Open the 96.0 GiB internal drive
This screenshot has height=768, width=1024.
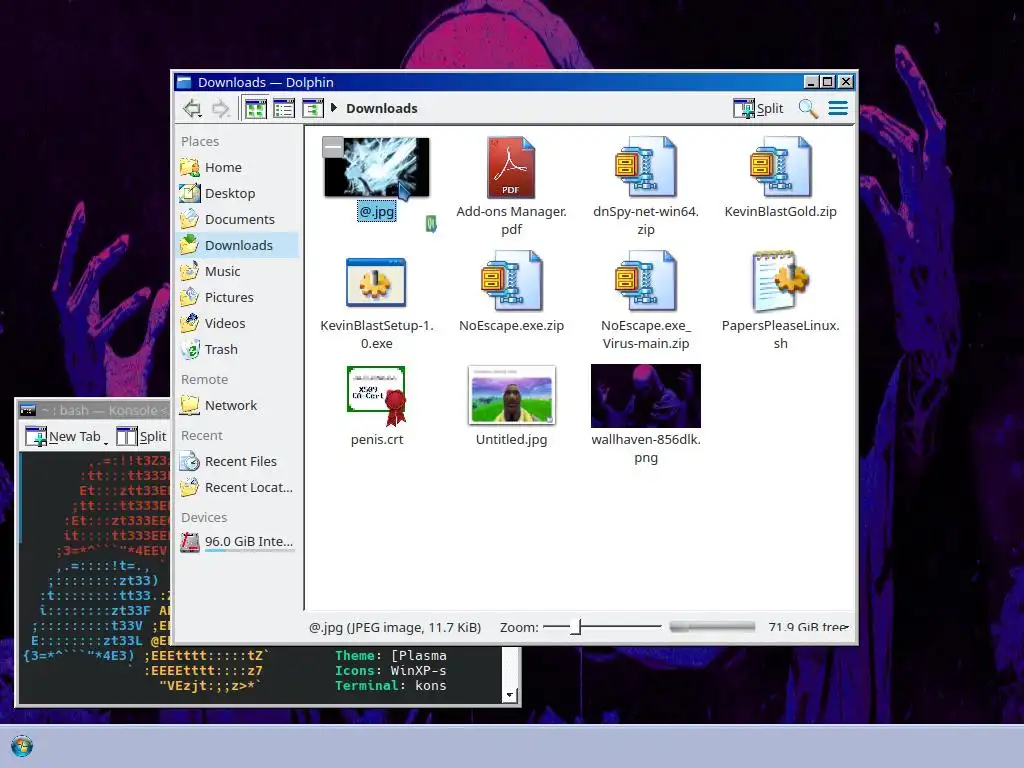tap(238, 542)
